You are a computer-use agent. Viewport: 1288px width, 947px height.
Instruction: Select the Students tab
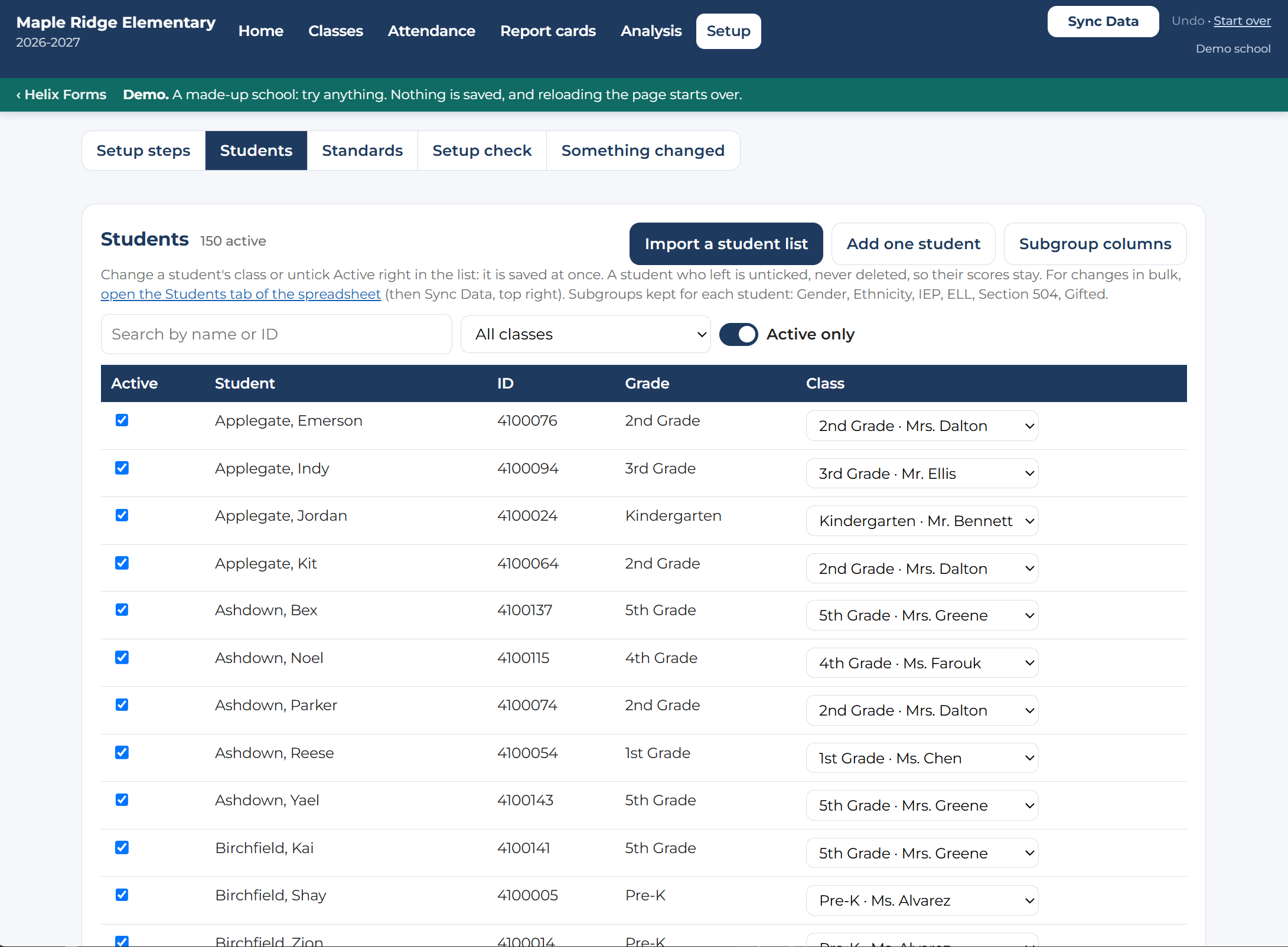[x=256, y=151]
